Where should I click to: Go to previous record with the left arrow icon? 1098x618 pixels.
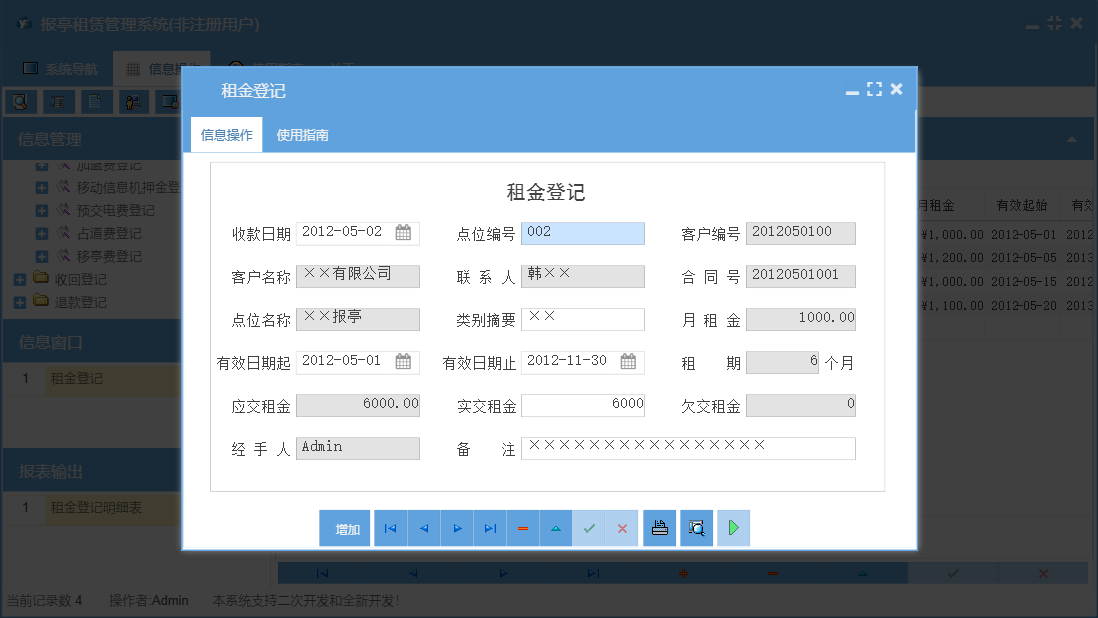coord(423,528)
